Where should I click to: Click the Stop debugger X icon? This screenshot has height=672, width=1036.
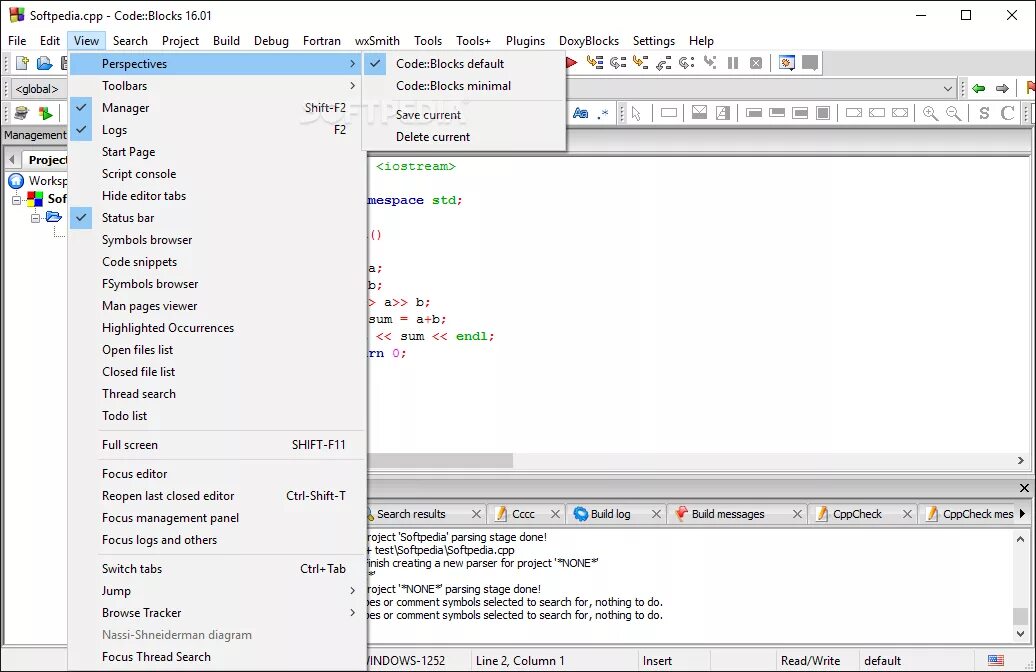coord(756,63)
